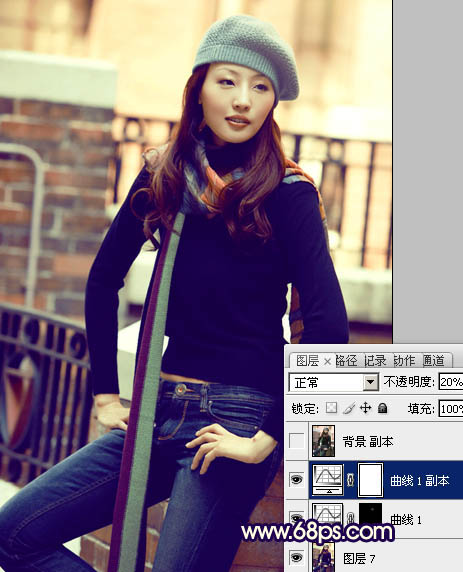Click the 填充 label
This screenshot has width=463, height=572.
421,409
